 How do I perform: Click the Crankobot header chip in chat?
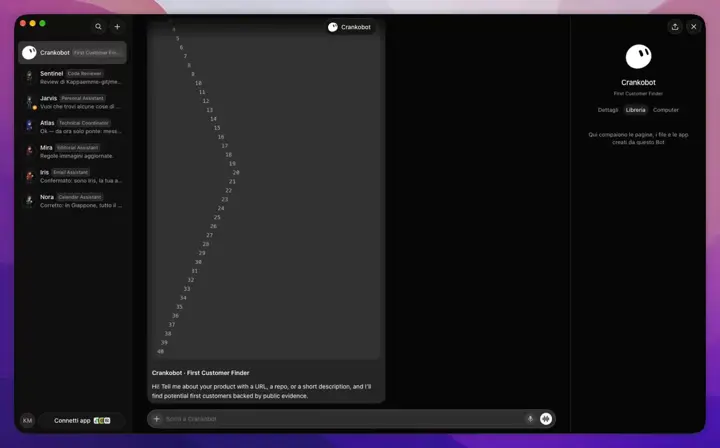pyautogui.click(x=349, y=27)
